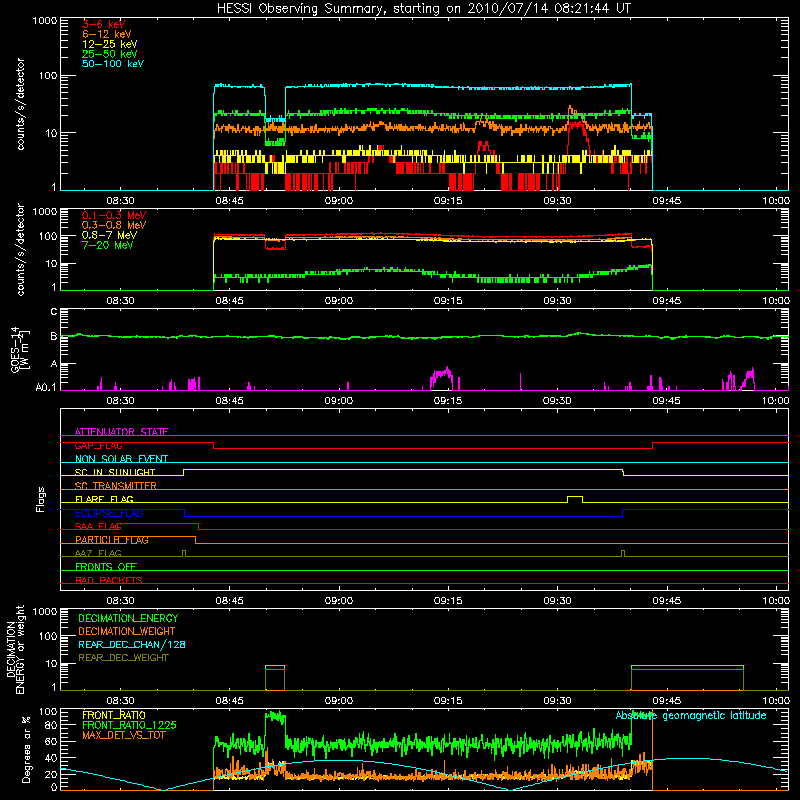The height and width of the screenshot is (800, 800).
Task: Select the ECLIPSE_FLAG label
Action: point(109,513)
